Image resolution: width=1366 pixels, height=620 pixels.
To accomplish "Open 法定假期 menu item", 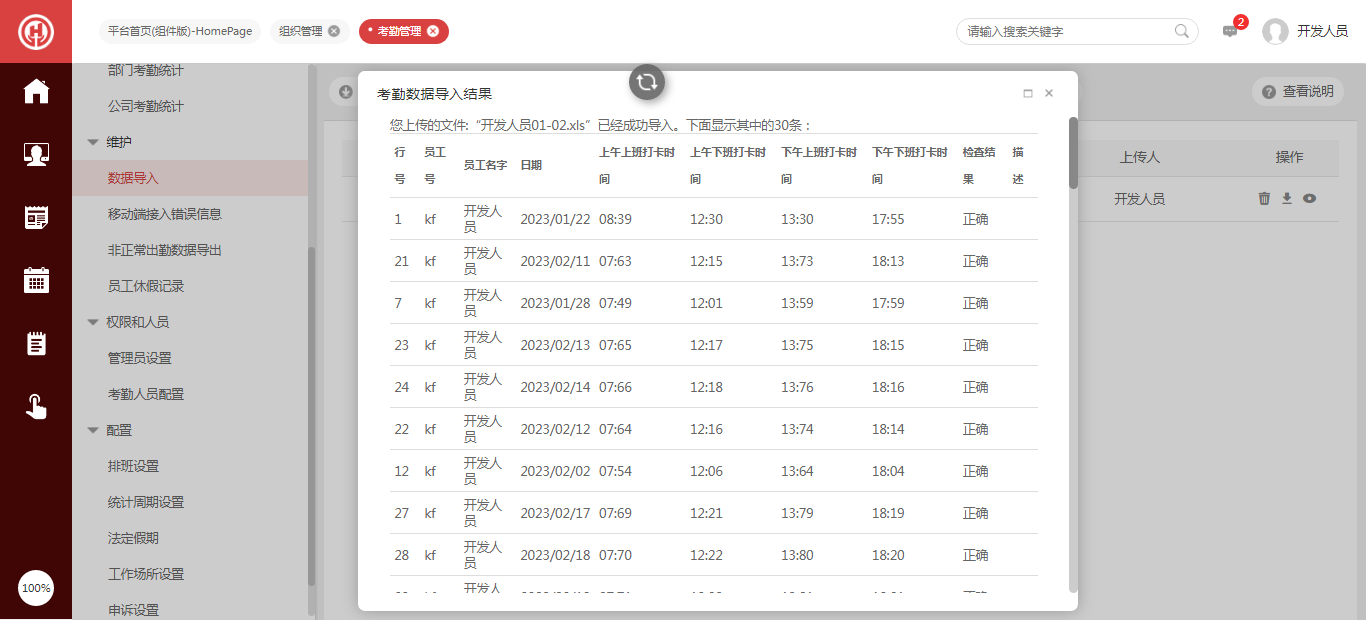I will click(133, 538).
